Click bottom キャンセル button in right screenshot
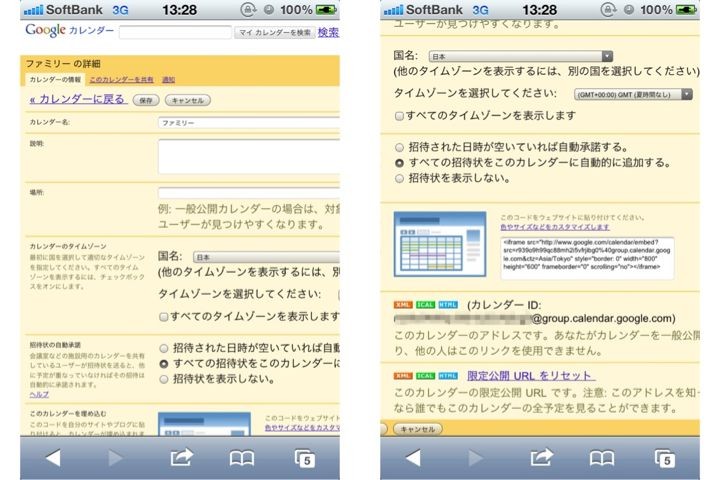Screen dimensions: 720x480 (418, 429)
